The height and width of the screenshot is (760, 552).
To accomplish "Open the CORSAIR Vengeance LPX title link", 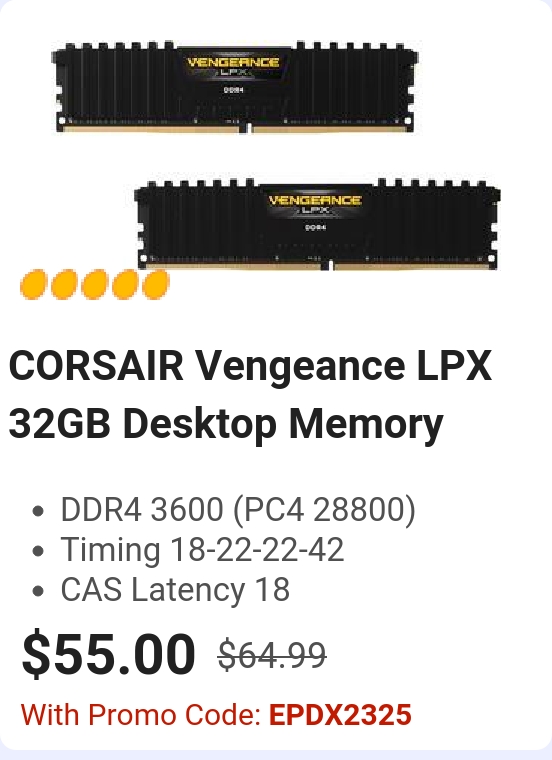I will [250, 367].
